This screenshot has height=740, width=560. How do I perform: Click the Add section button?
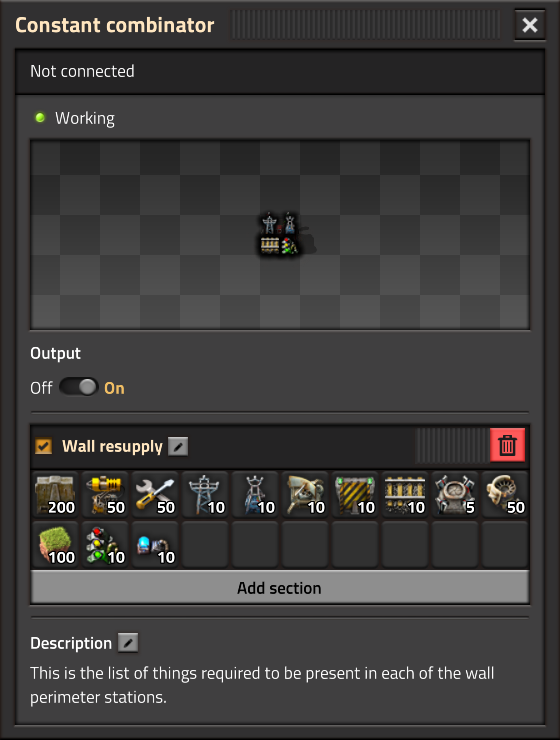coord(280,588)
